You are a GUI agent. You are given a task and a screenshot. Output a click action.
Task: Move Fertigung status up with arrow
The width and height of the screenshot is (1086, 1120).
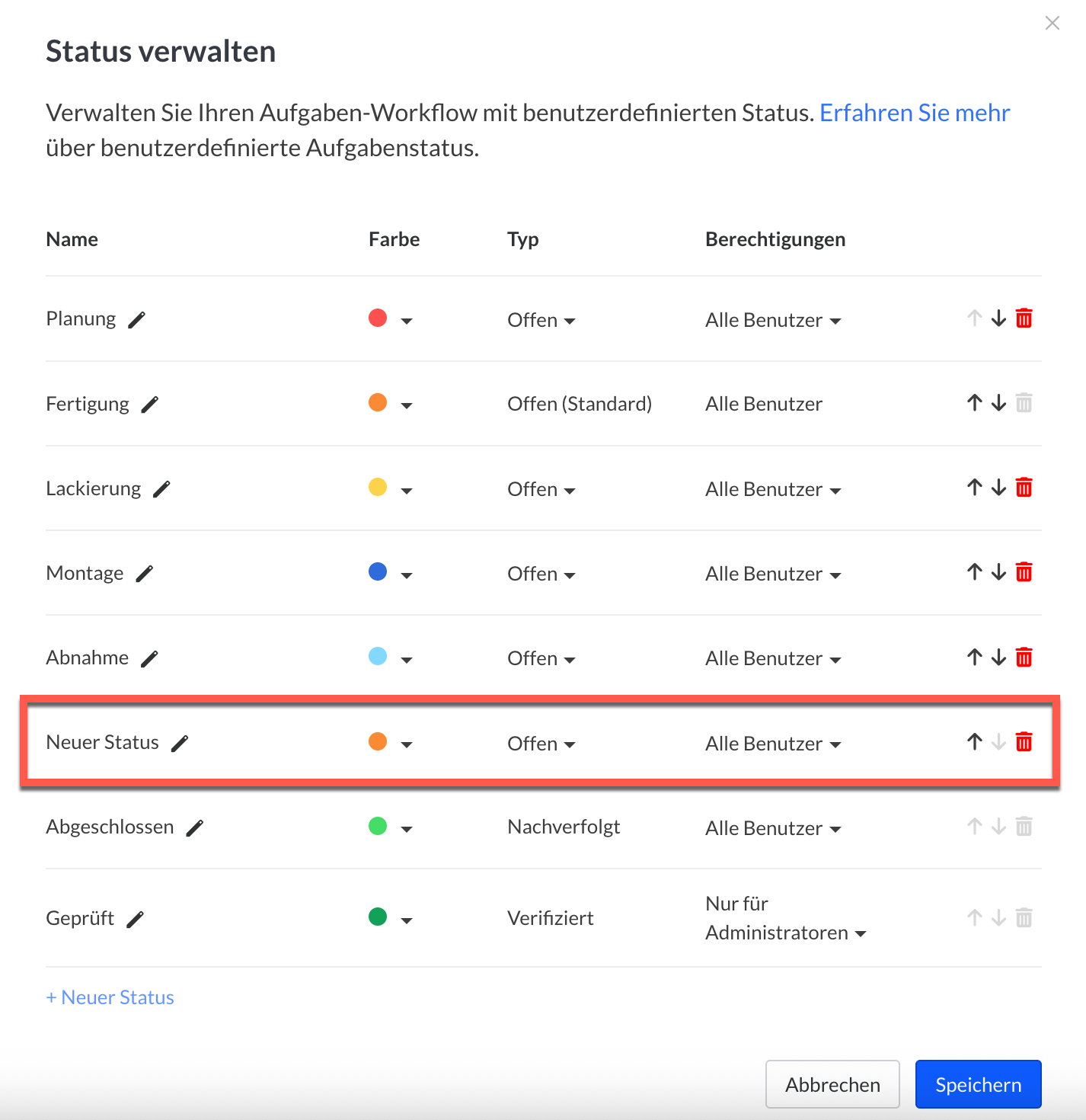pyautogui.click(x=975, y=402)
